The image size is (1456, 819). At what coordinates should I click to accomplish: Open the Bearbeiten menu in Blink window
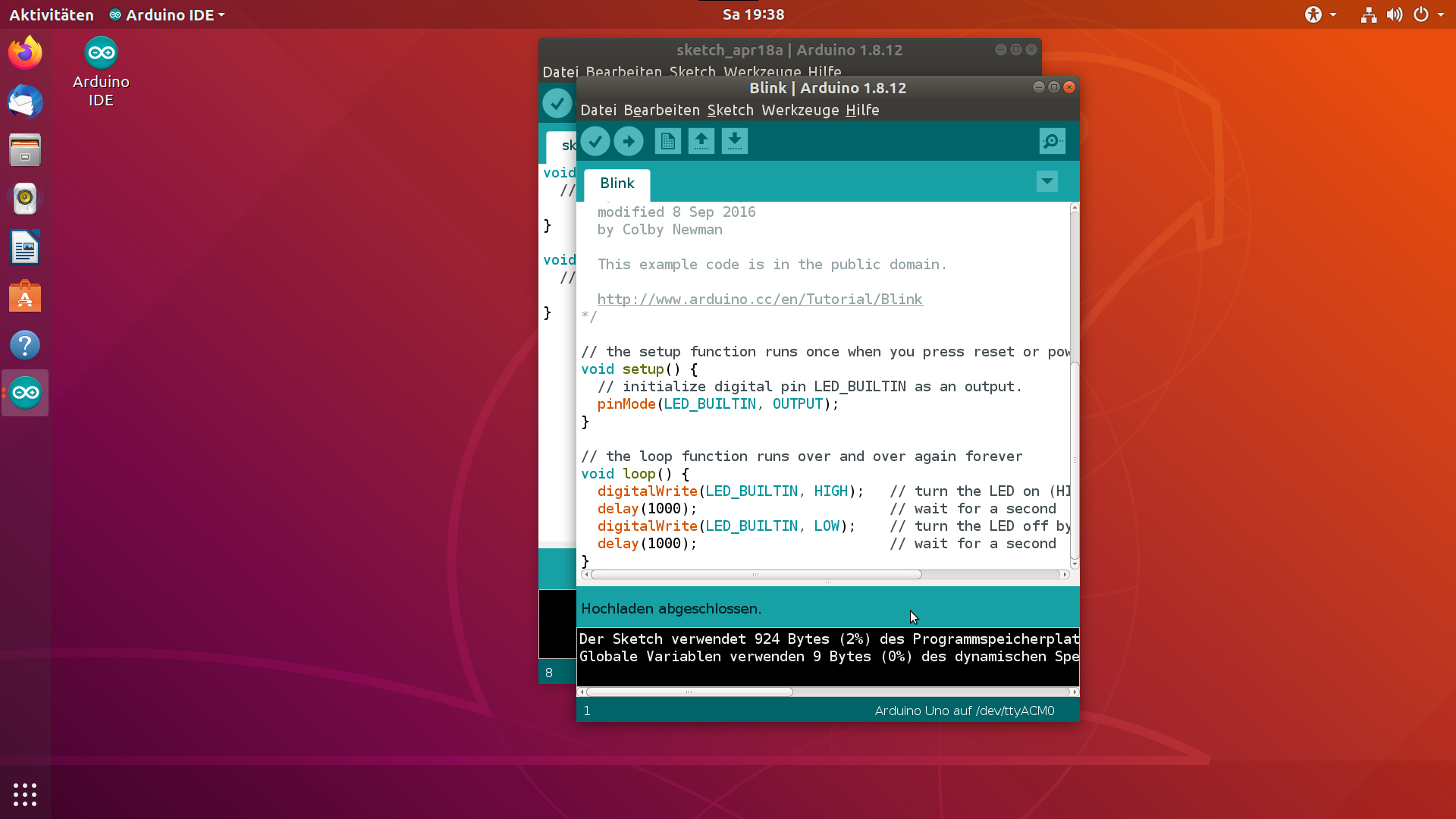662,110
